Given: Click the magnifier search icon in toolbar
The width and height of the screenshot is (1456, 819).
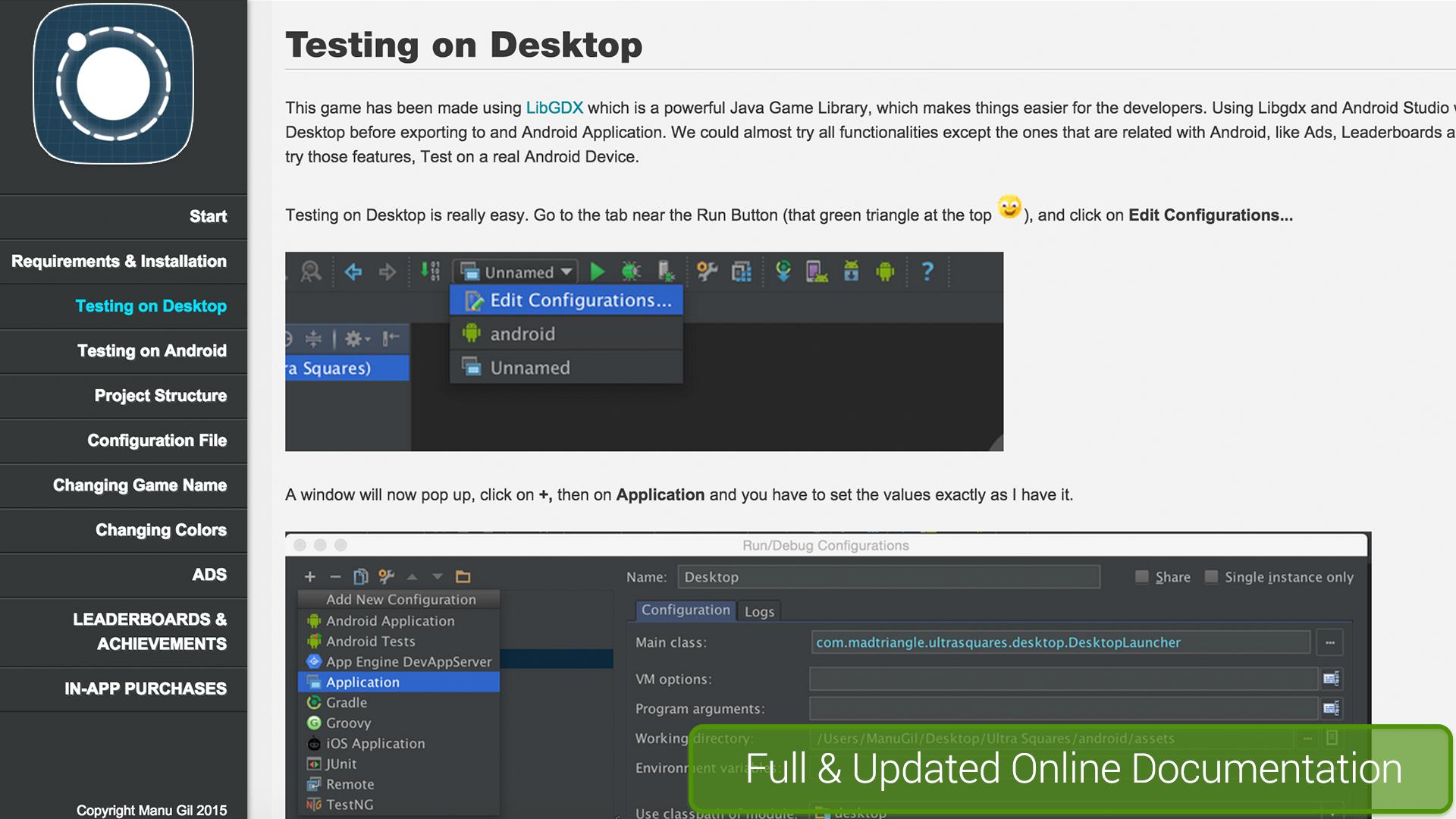Looking at the screenshot, I should (x=311, y=271).
